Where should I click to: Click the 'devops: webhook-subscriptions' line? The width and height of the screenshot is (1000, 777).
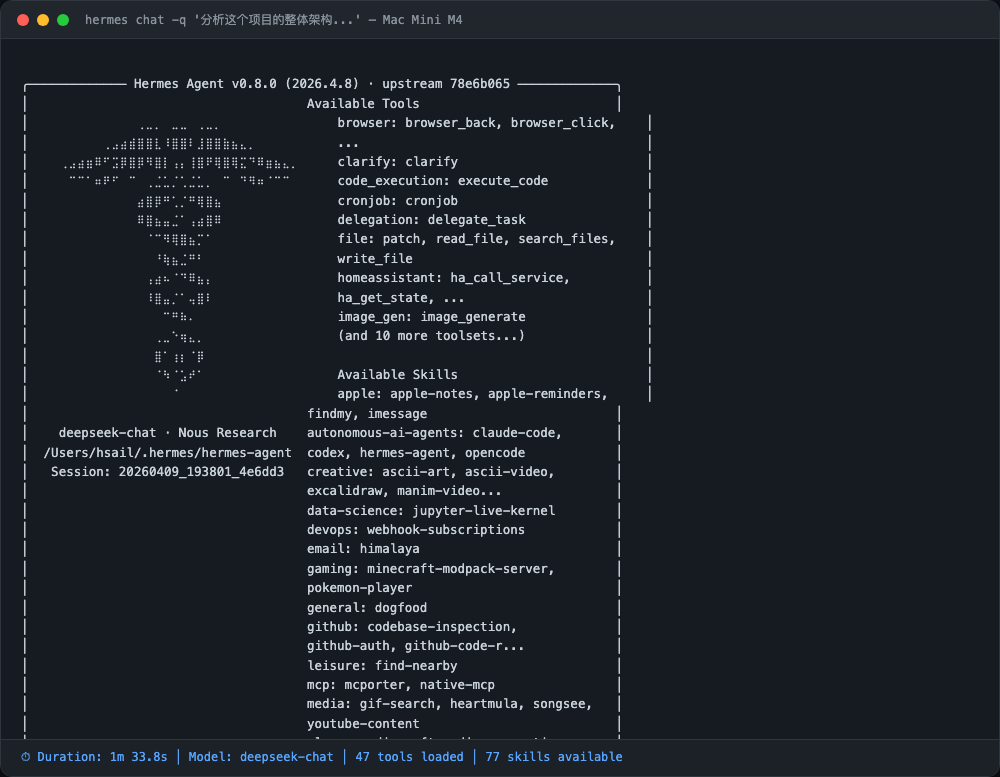point(416,529)
